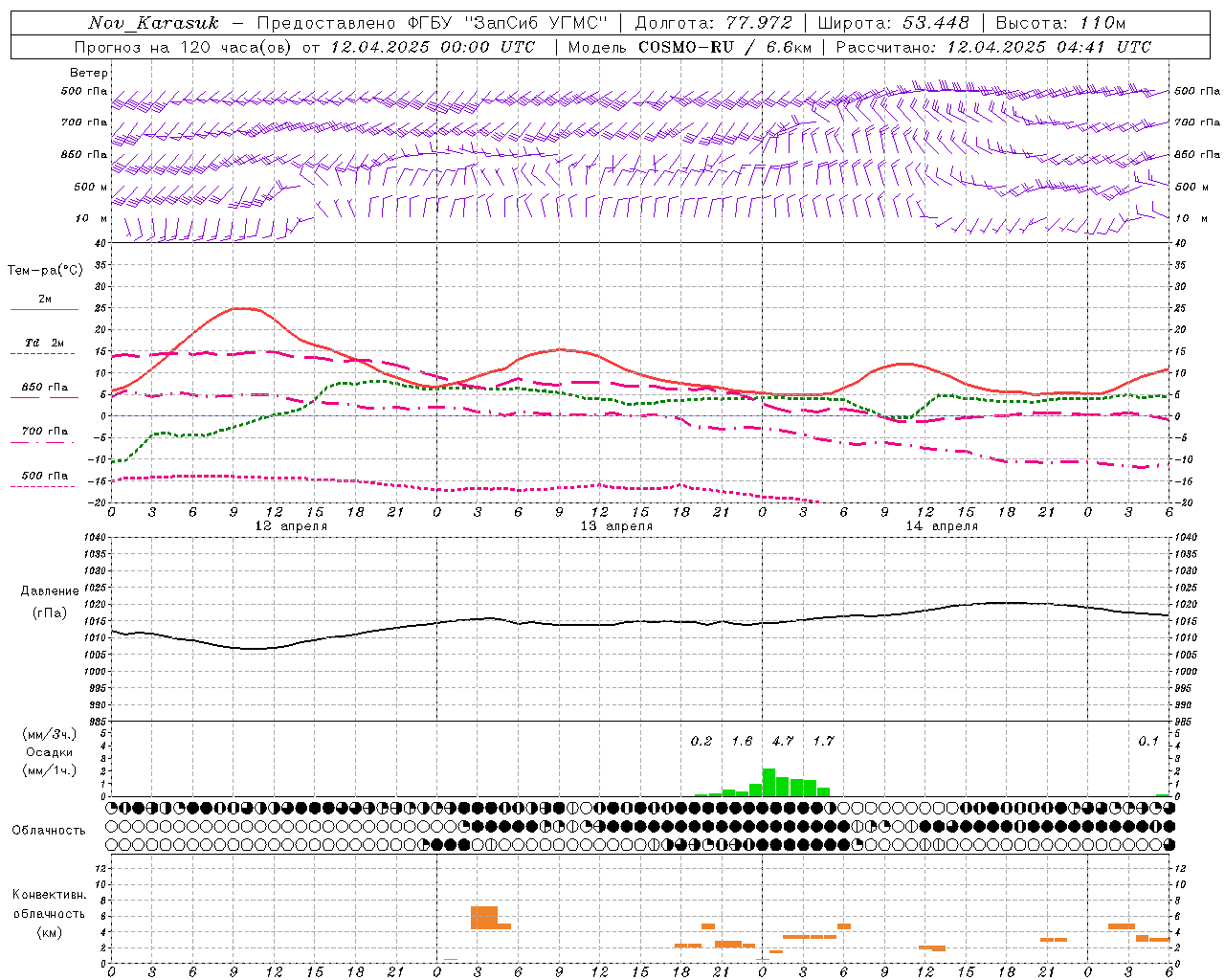Screen dimensions: 1225x980
Task: Click the station name Nov_Karasuk in the title
Action: click(x=153, y=23)
